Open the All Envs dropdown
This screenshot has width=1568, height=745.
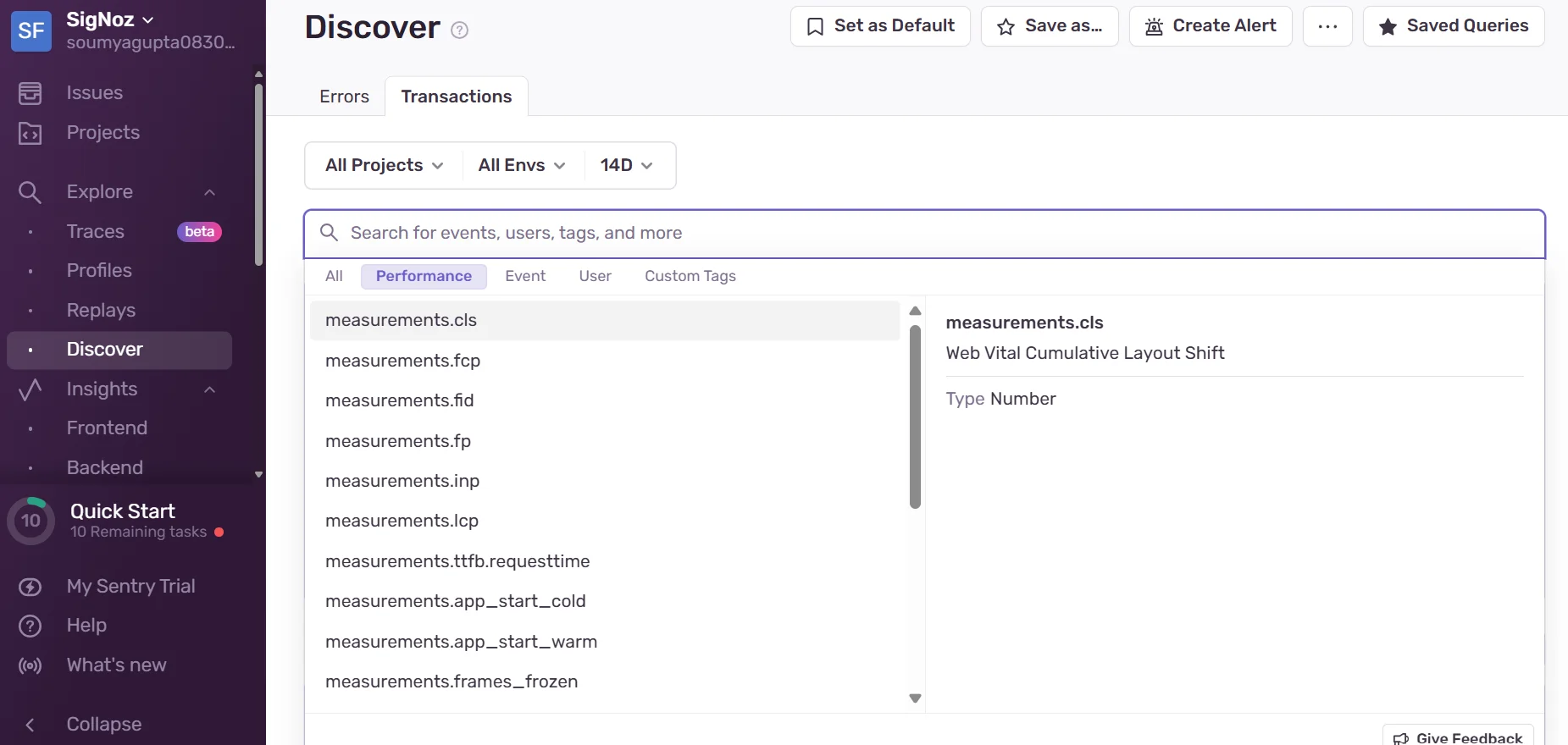point(522,165)
